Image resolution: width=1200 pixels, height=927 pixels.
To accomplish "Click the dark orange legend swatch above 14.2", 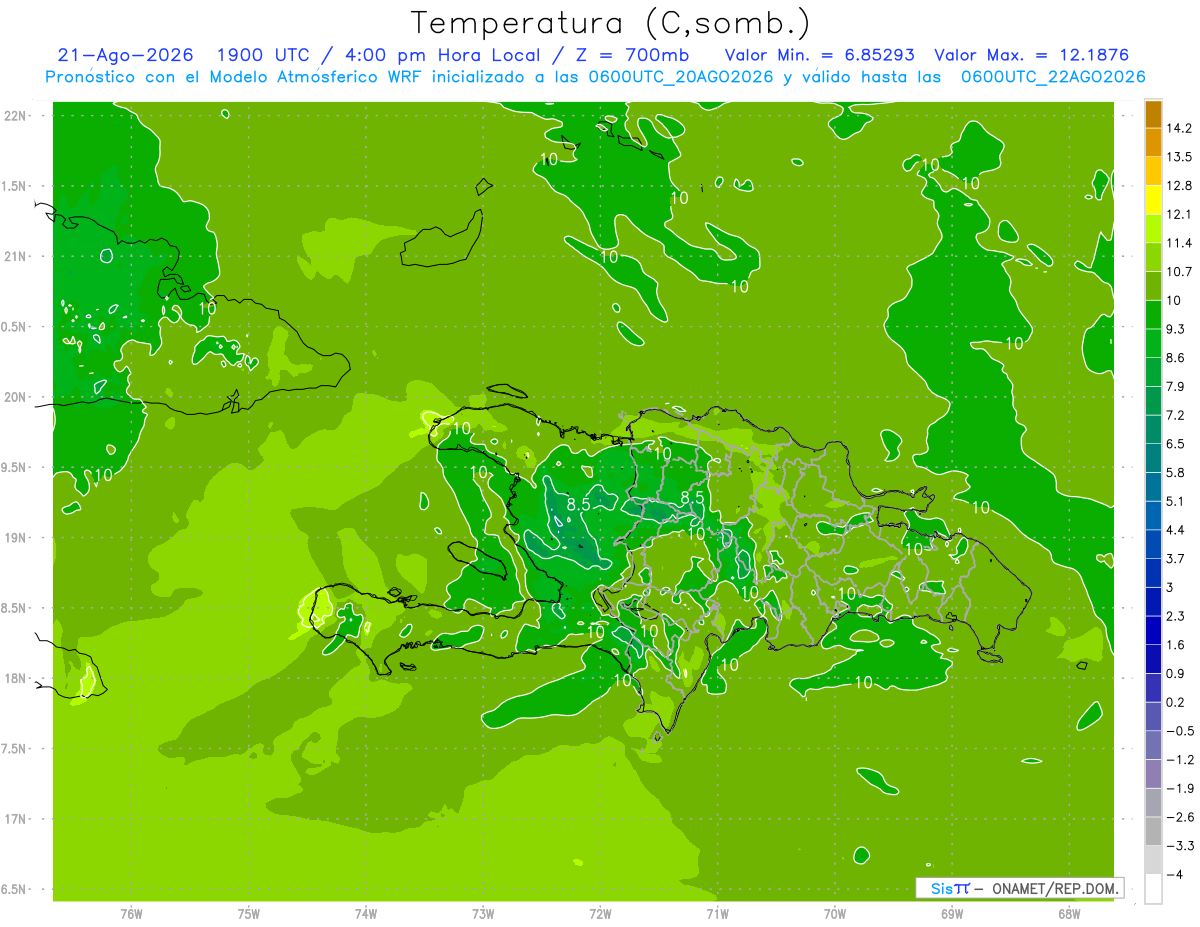I will click(x=1154, y=114).
